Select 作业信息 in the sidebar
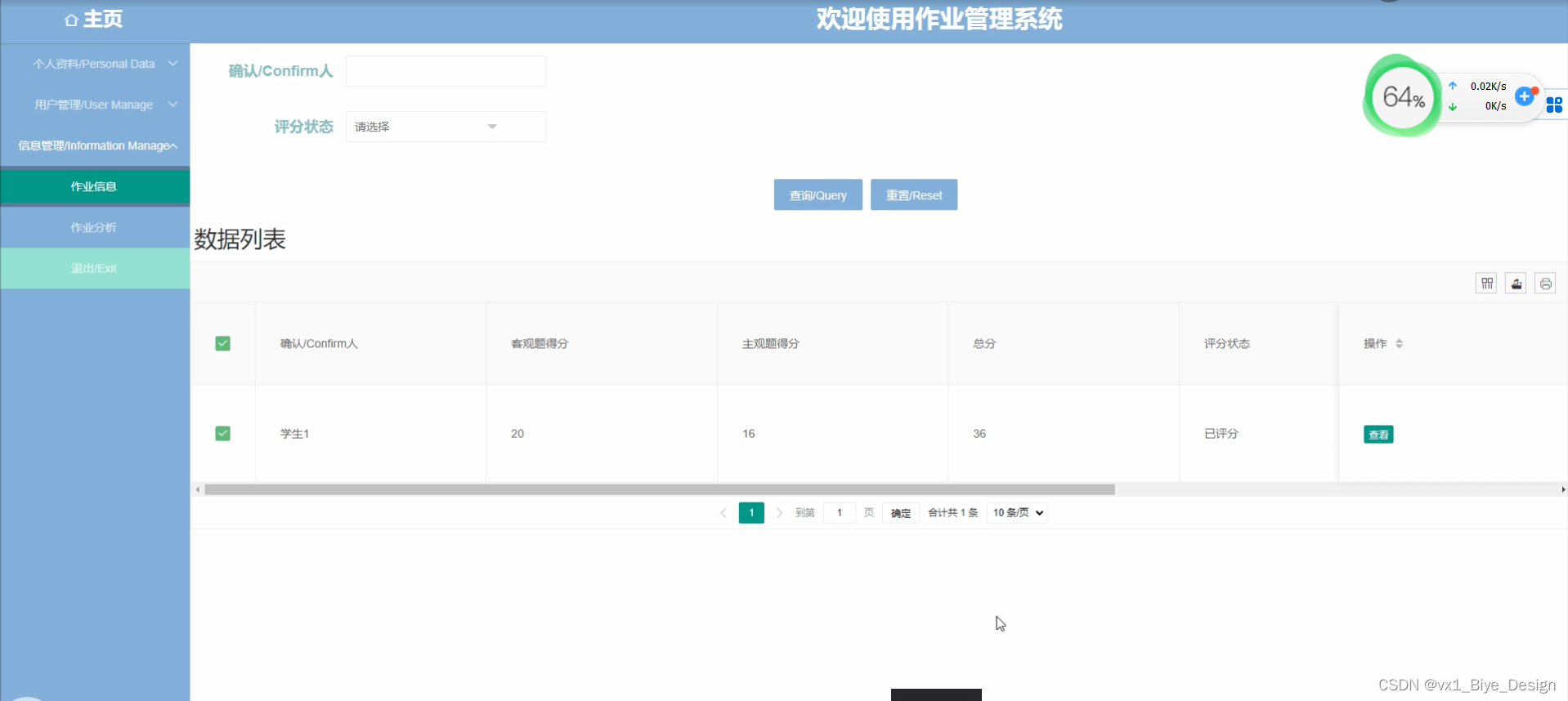Image resolution: width=1568 pixels, height=701 pixels. coord(95,186)
